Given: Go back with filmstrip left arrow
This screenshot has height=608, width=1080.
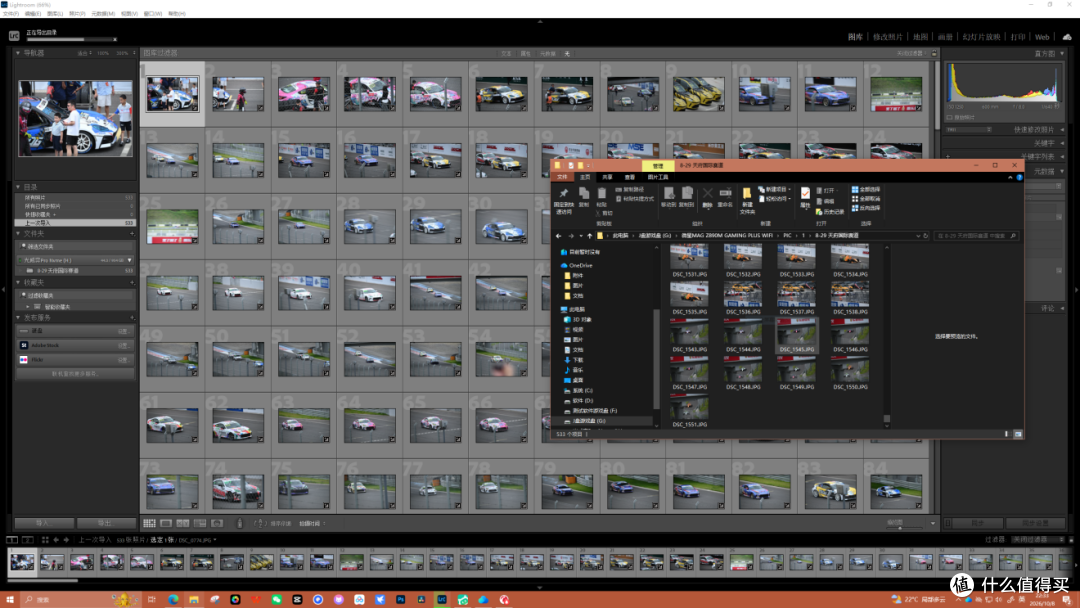Looking at the screenshot, I should click(56, 540).
